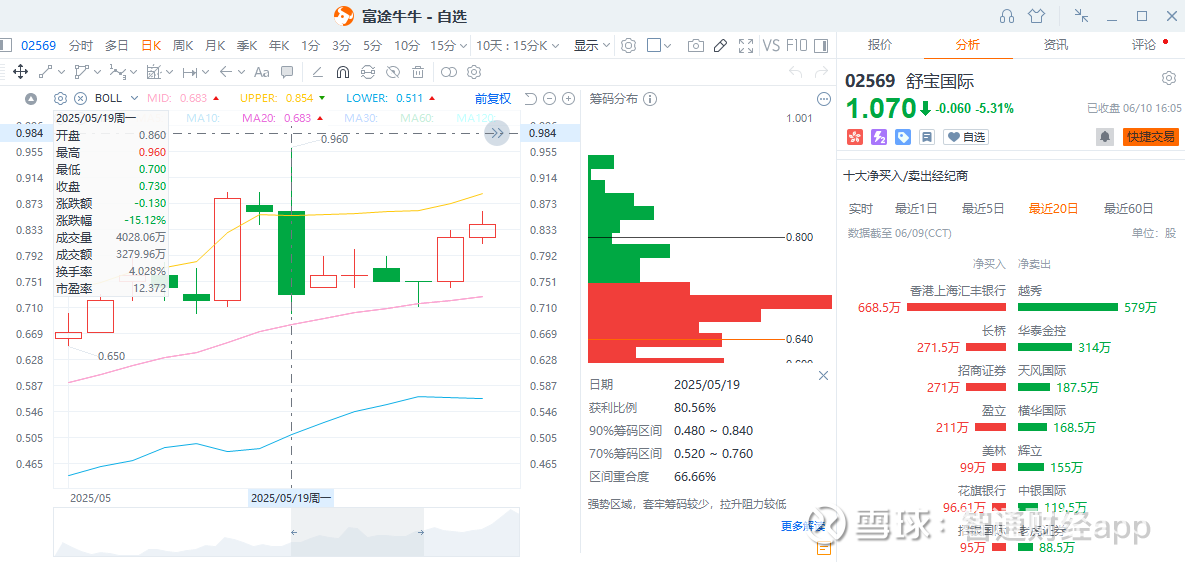Select 最近5日 broker period

pos(982,208)
